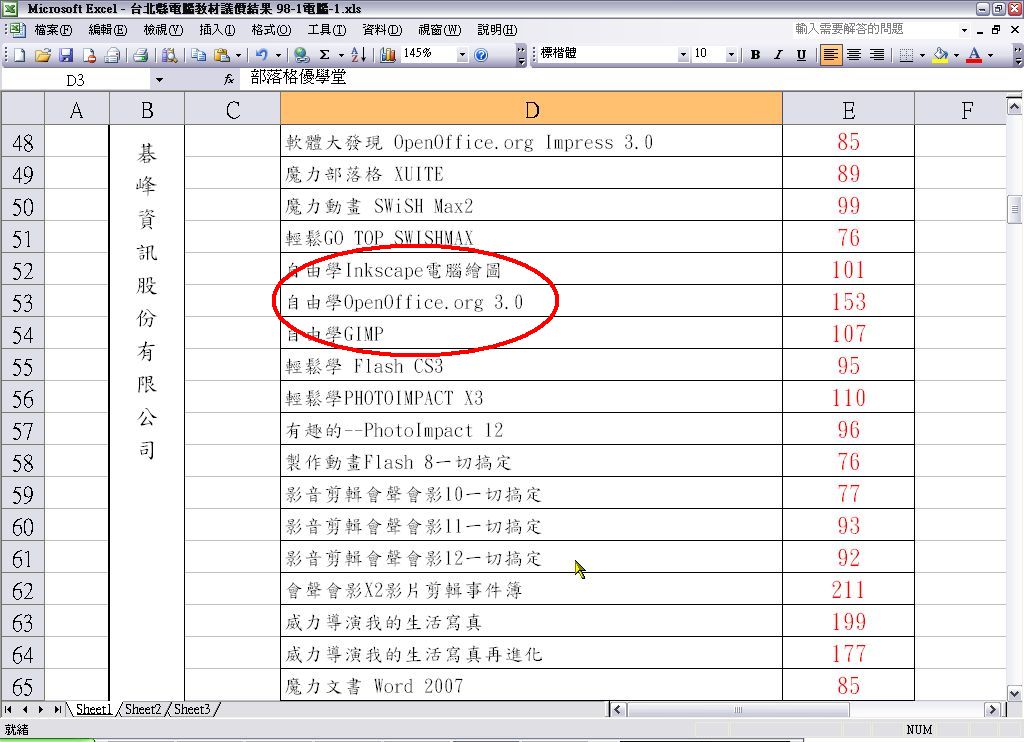Toggle underline formatting
This screenshot has width=1024, height=742.
(x=801, y=55)
